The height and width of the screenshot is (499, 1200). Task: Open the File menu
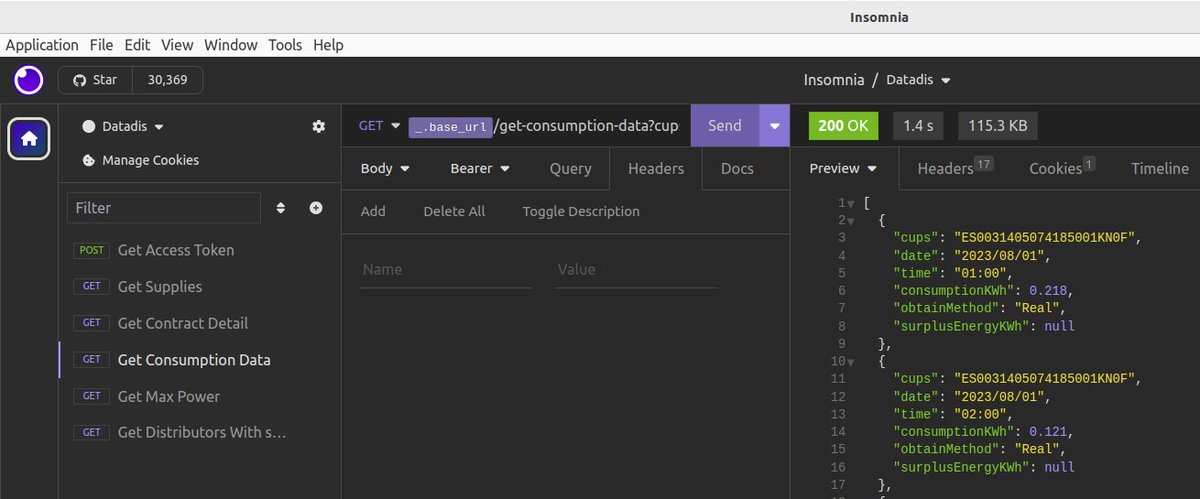(x=101, y=45)
